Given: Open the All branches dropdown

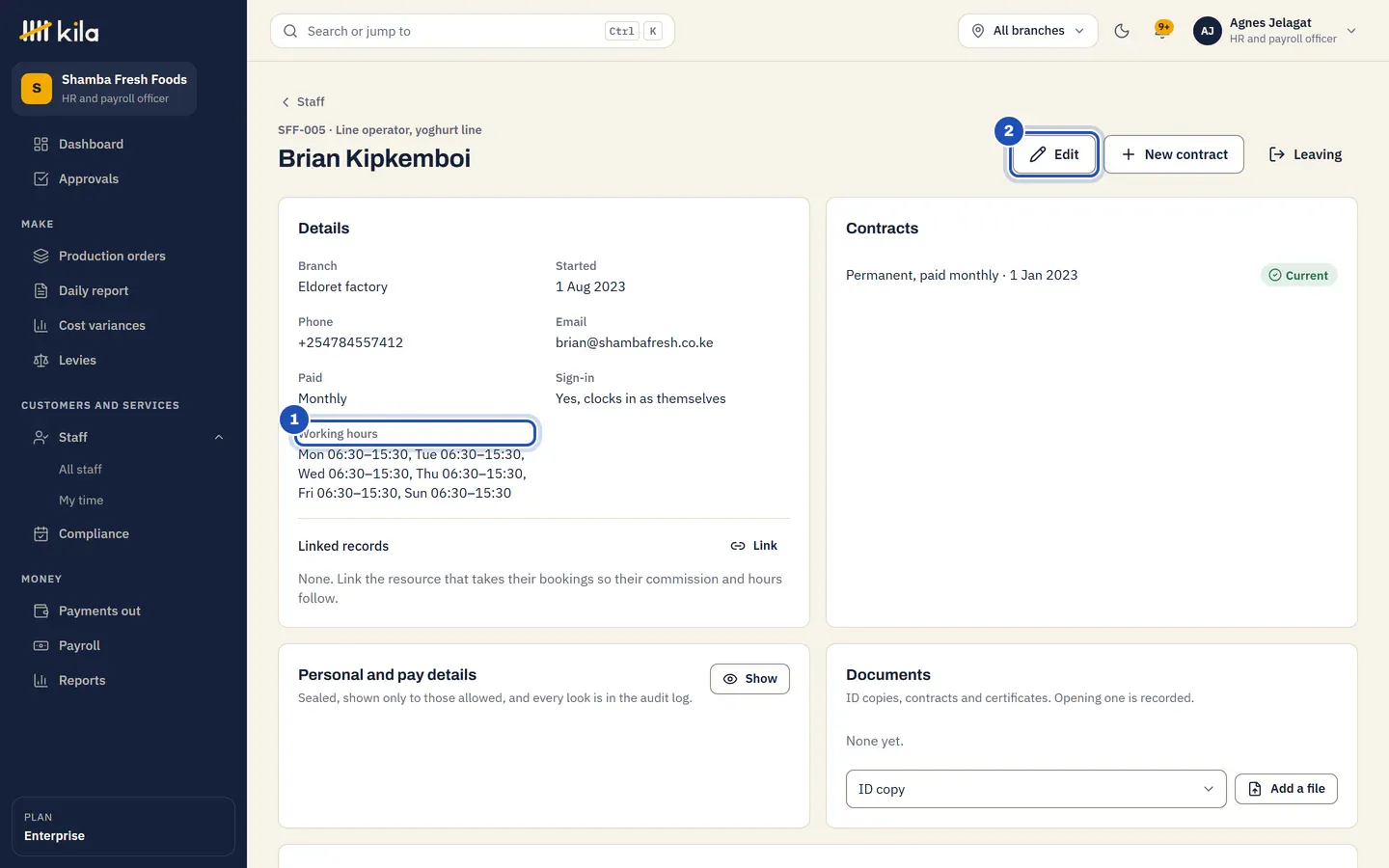Looking at the screenshot, I should pyautogui.click(x=1028, y=31).
